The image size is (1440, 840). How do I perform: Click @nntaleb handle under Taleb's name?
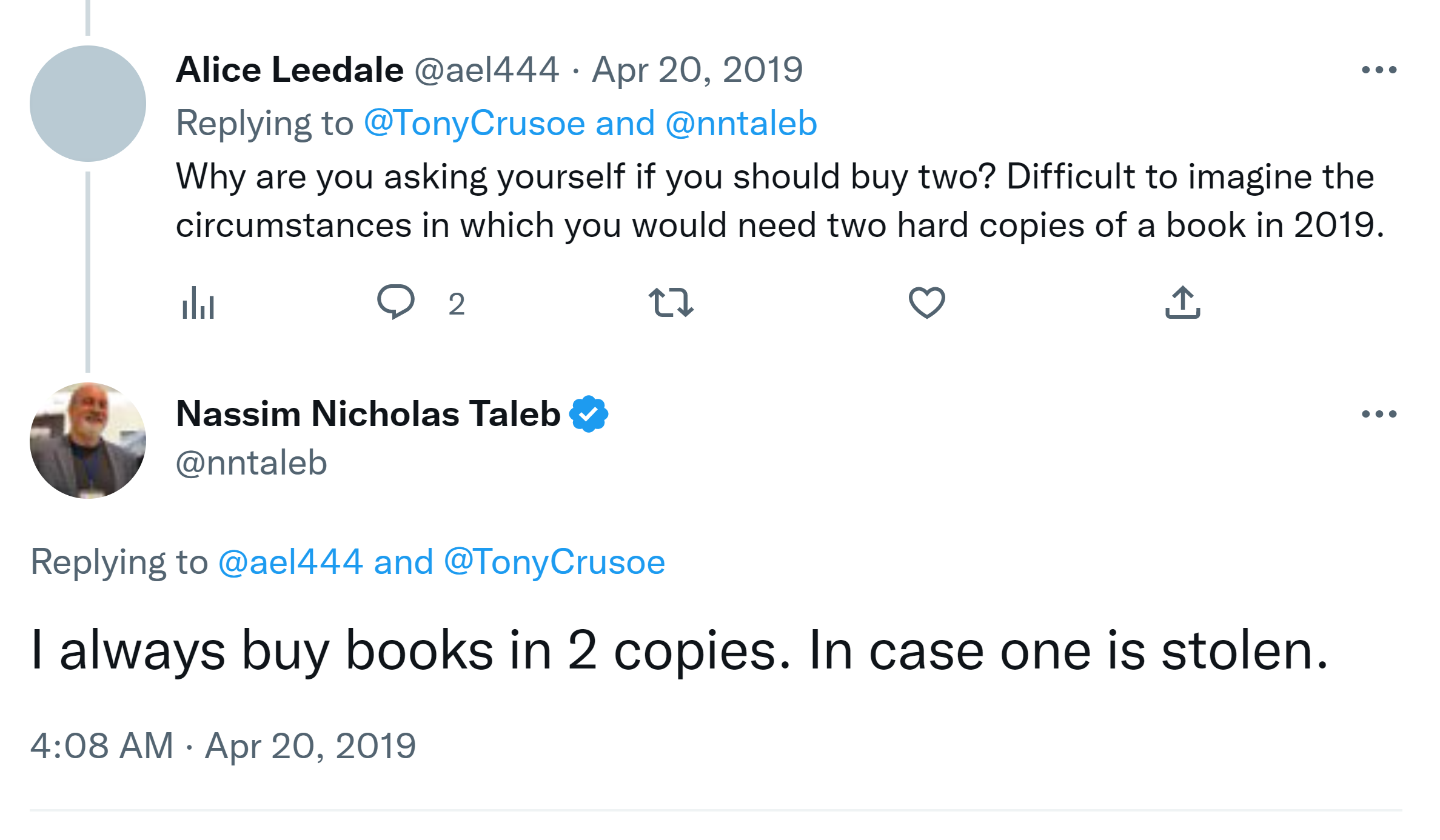pyautogui.click(x=252, y=464)
